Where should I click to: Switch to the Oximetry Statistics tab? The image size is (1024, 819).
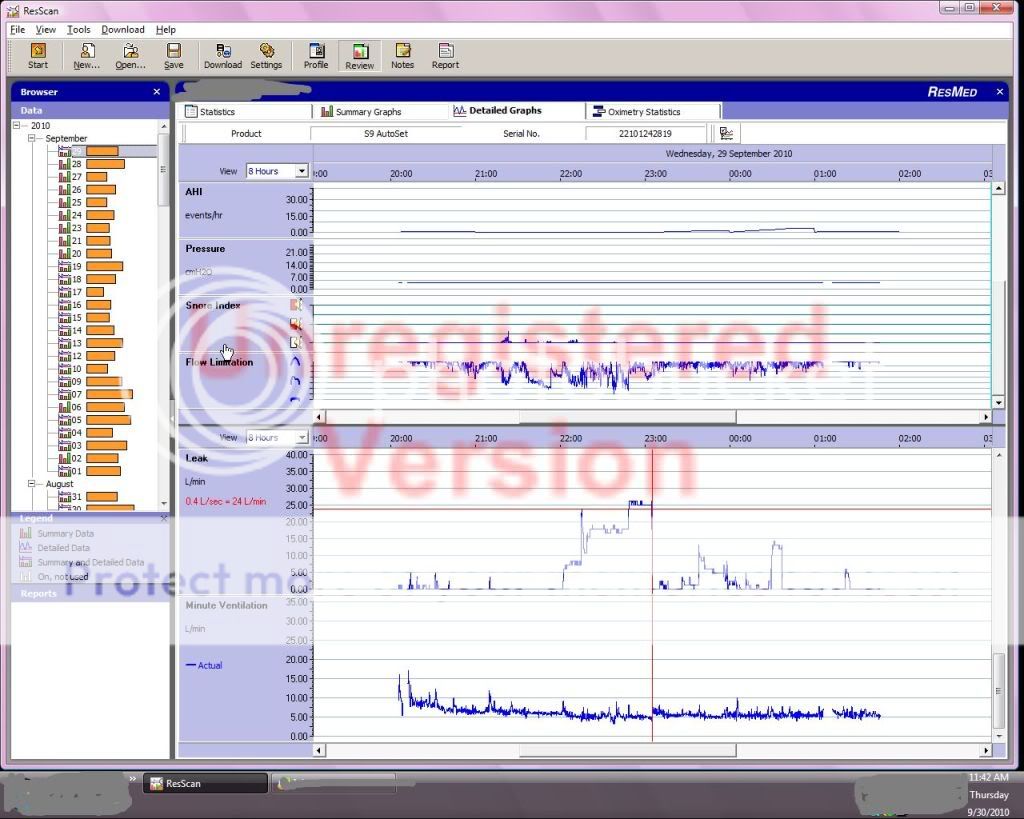pos(643,112)
